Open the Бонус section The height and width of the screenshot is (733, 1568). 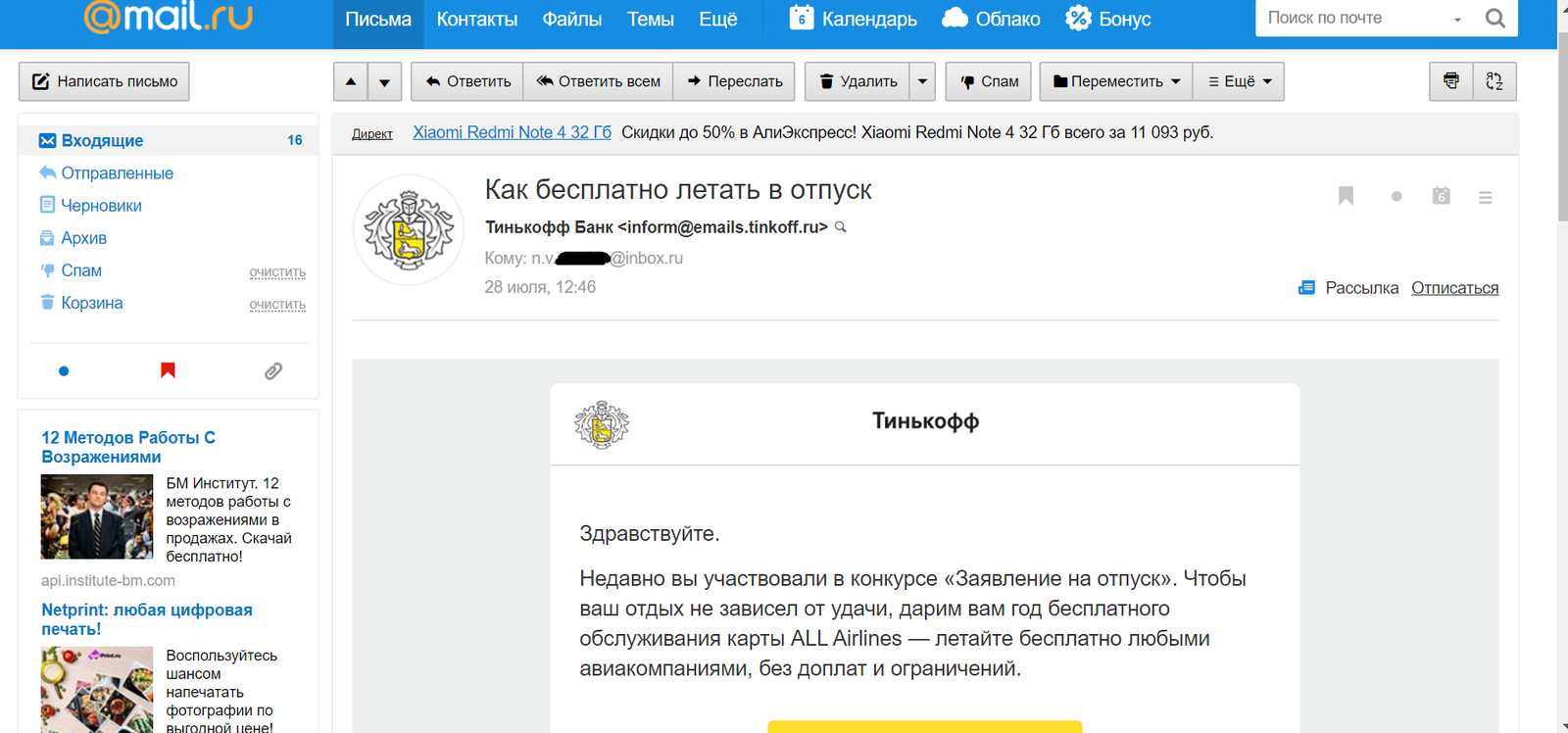tap(1108, 19)
